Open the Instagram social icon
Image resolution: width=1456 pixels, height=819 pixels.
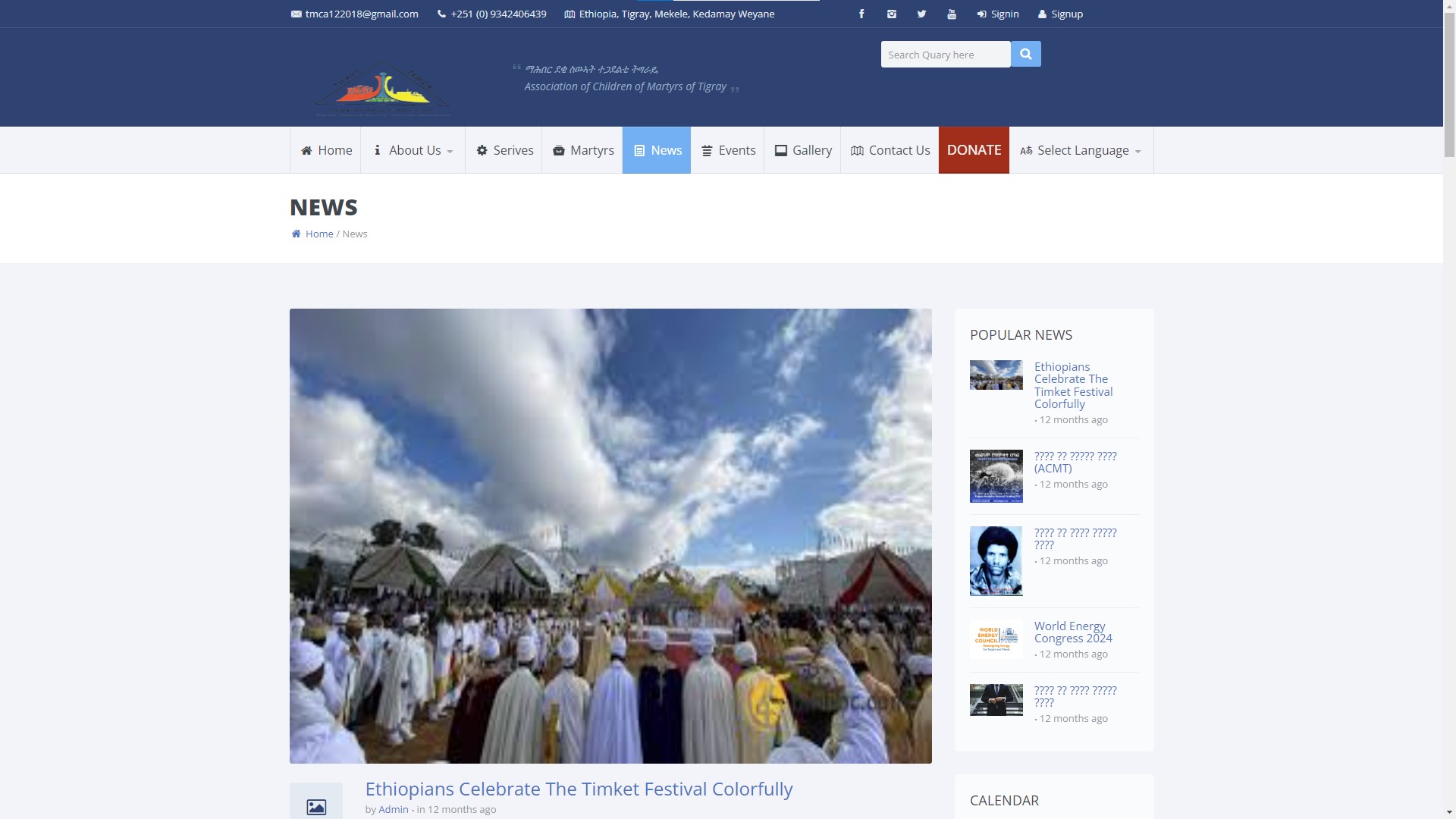tap(892, 14)
